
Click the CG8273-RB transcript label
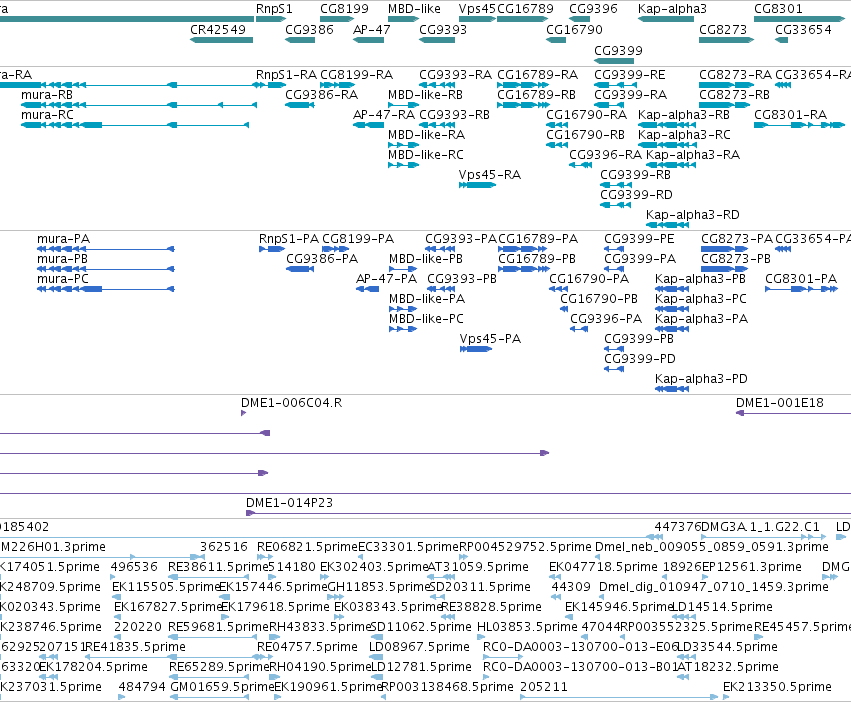tap(734, 94)
